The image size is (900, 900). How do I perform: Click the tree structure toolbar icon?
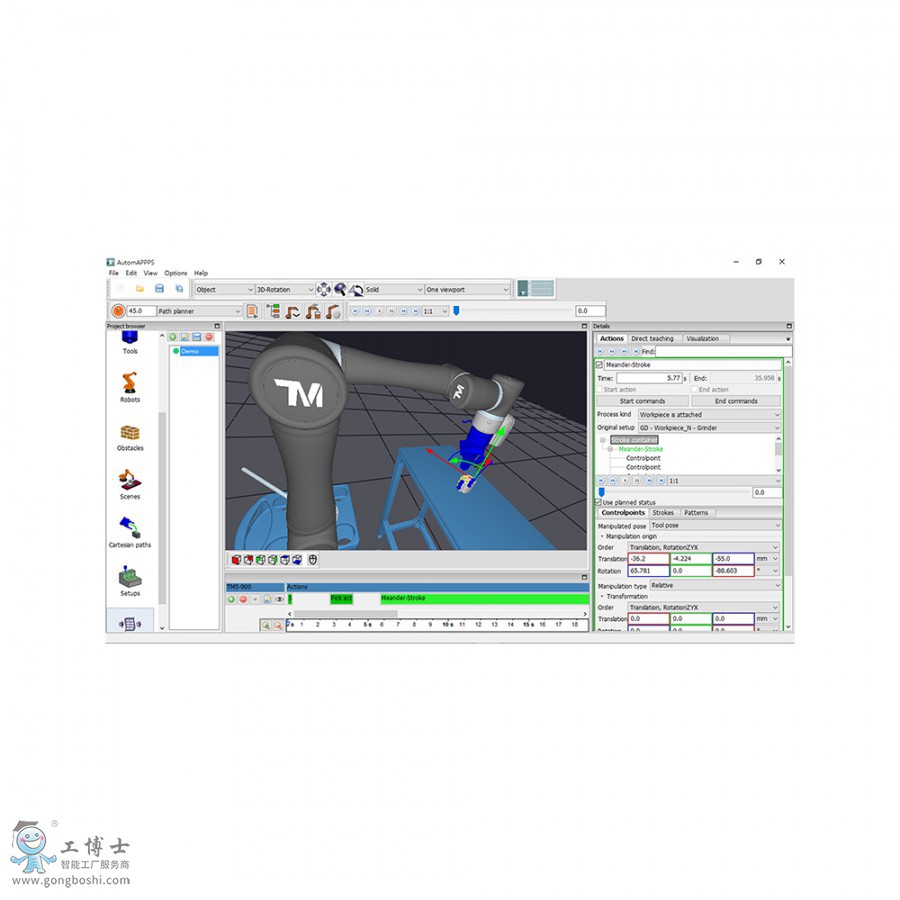[x=273, y=311]
